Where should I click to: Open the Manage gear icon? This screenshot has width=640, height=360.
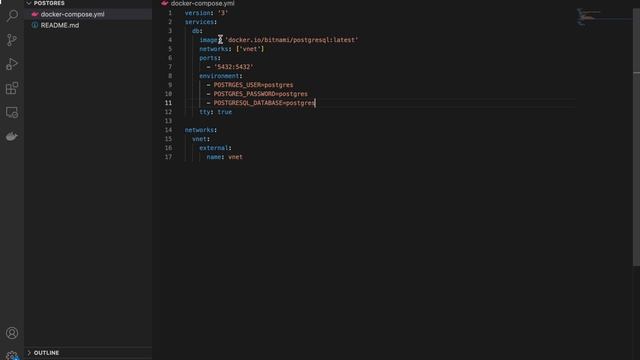coord(12,355)
